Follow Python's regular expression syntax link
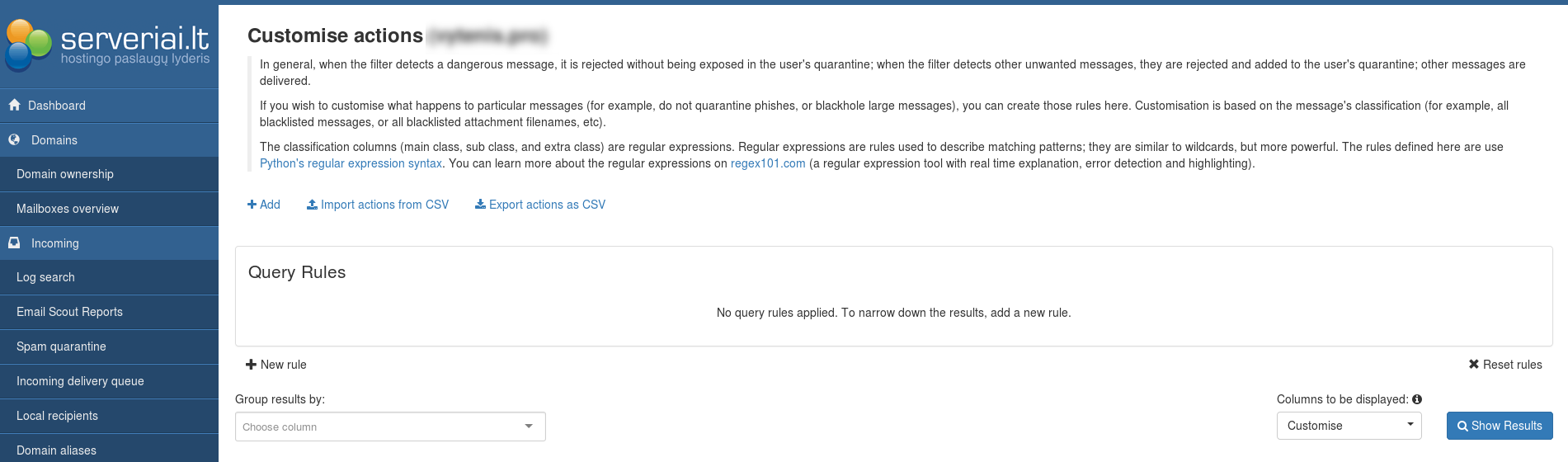1568x462 pixels. 351,163
